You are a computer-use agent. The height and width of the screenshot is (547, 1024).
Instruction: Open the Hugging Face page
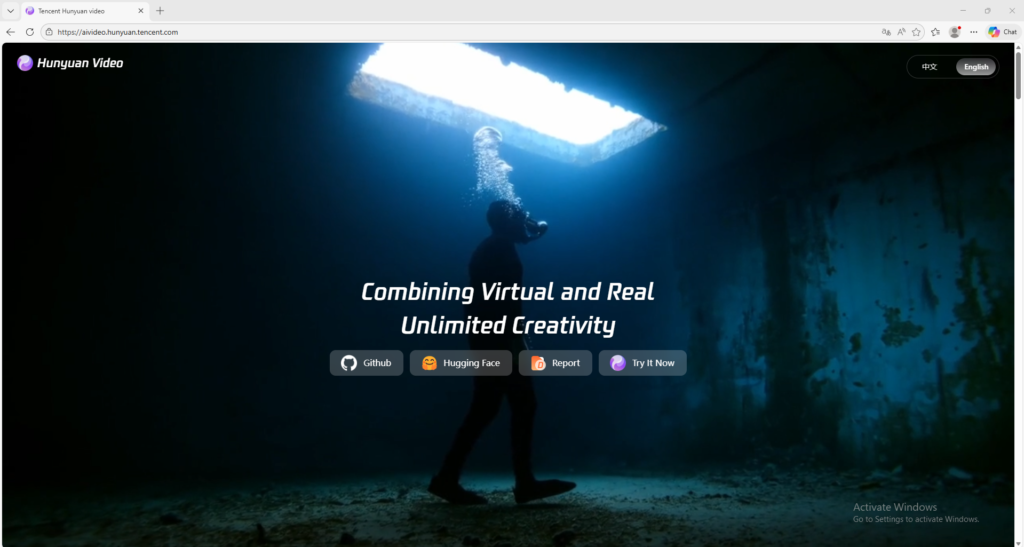460,363
